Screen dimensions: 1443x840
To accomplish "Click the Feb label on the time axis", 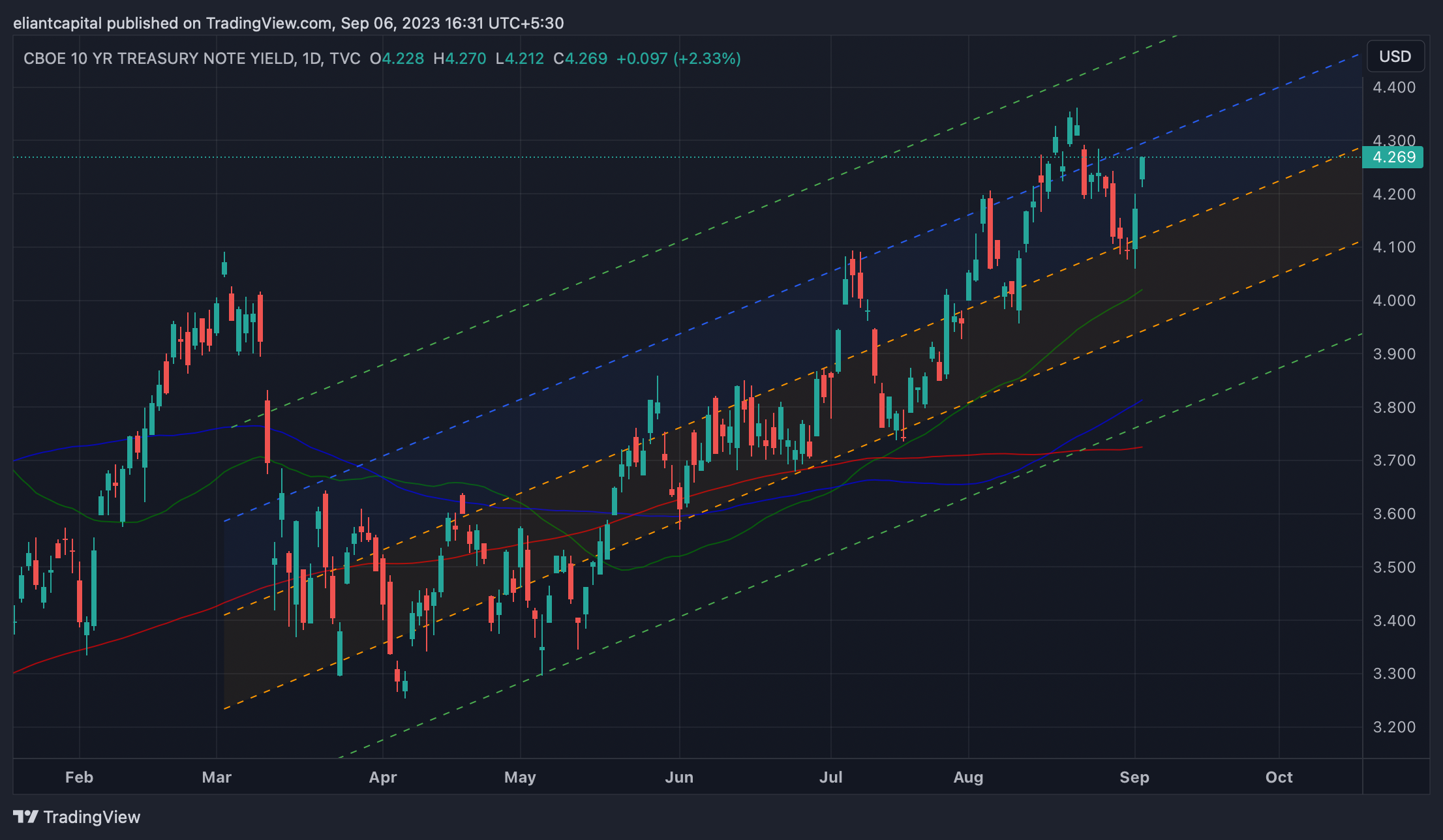I will tap(79, 777).
